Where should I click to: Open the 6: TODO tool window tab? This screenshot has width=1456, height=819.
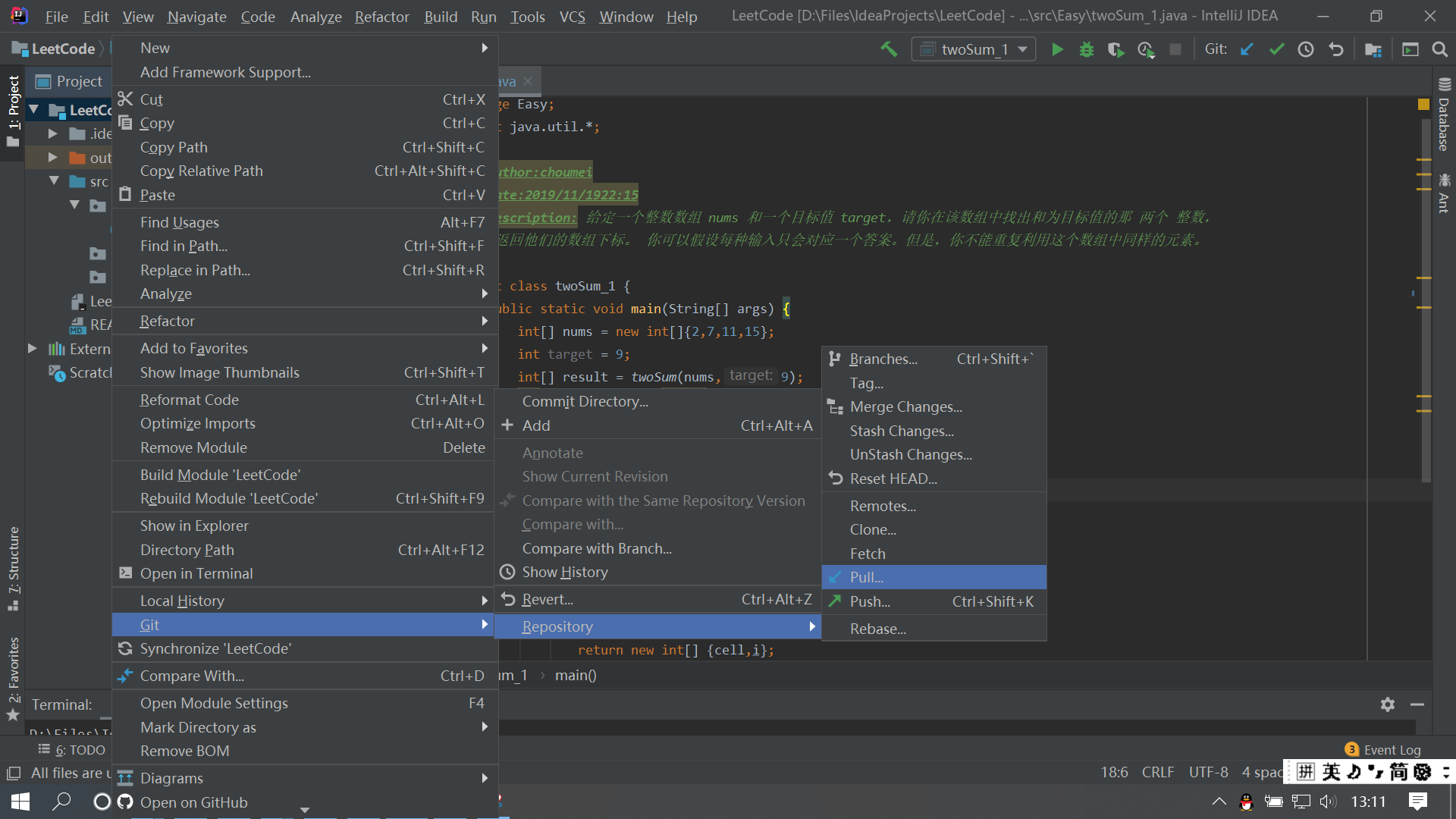[x=72, y=750]
